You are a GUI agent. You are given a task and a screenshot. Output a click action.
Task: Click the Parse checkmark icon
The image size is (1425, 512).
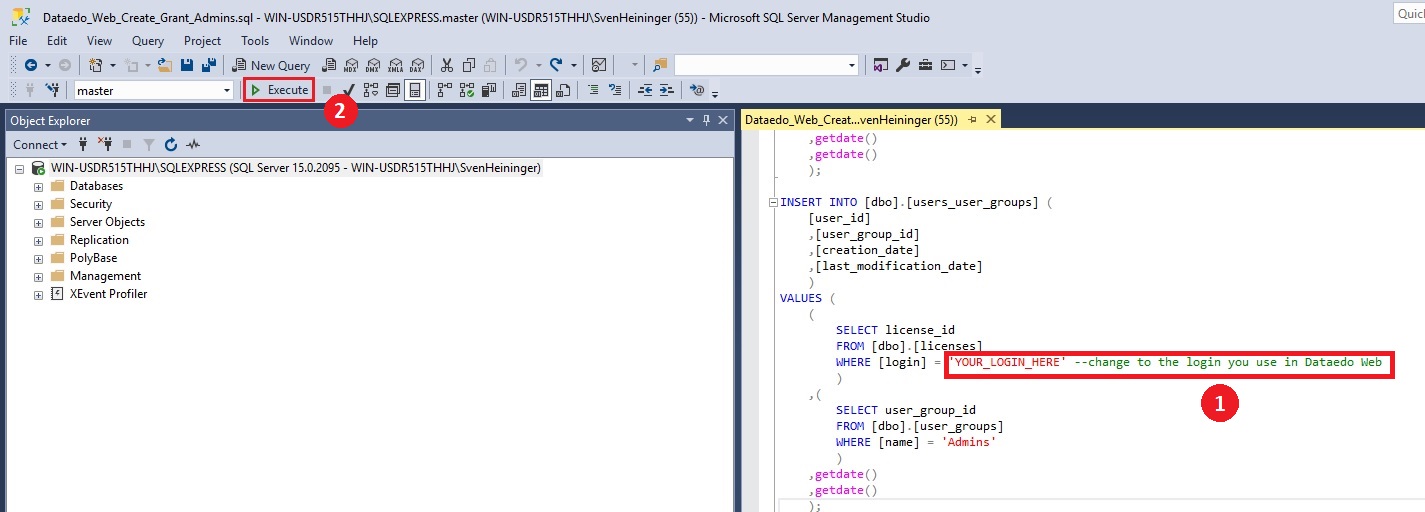[349, 90]
